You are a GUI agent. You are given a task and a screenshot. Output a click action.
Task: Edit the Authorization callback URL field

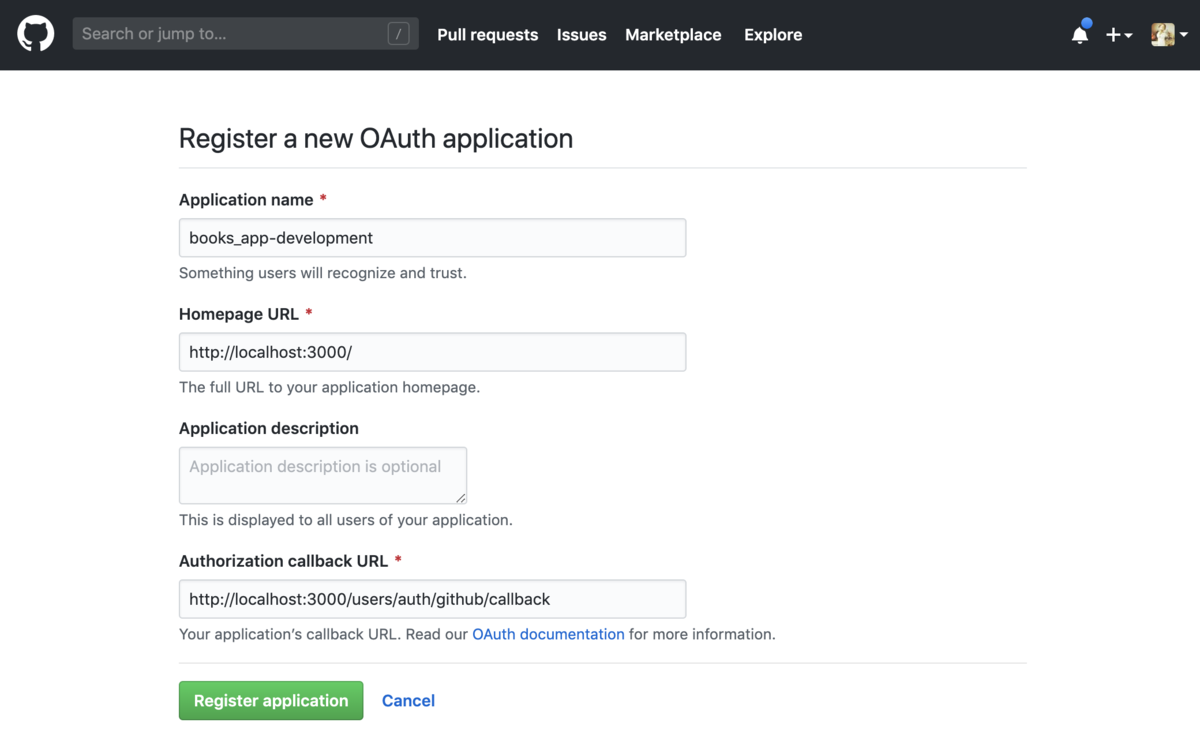(432, 599)
